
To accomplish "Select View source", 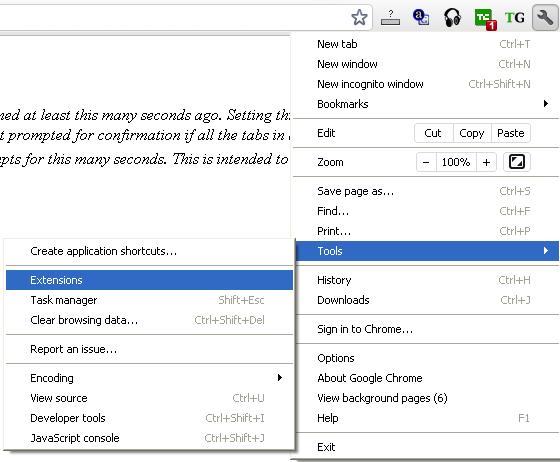I will tap(149, 398).
